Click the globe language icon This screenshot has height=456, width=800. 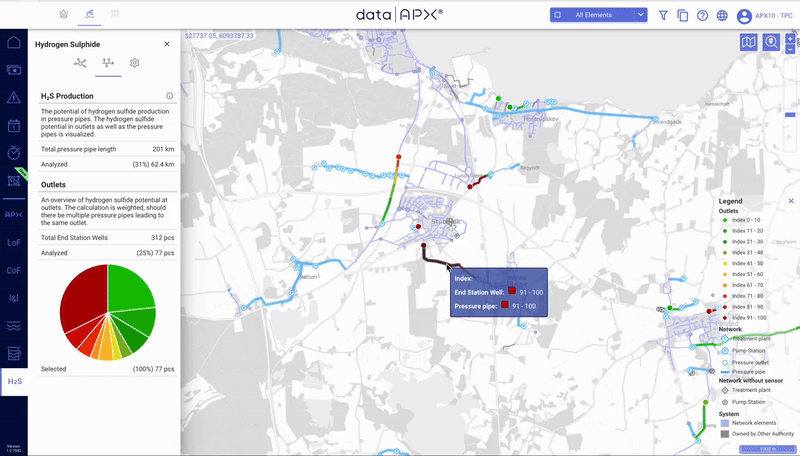tap(723, 15)
